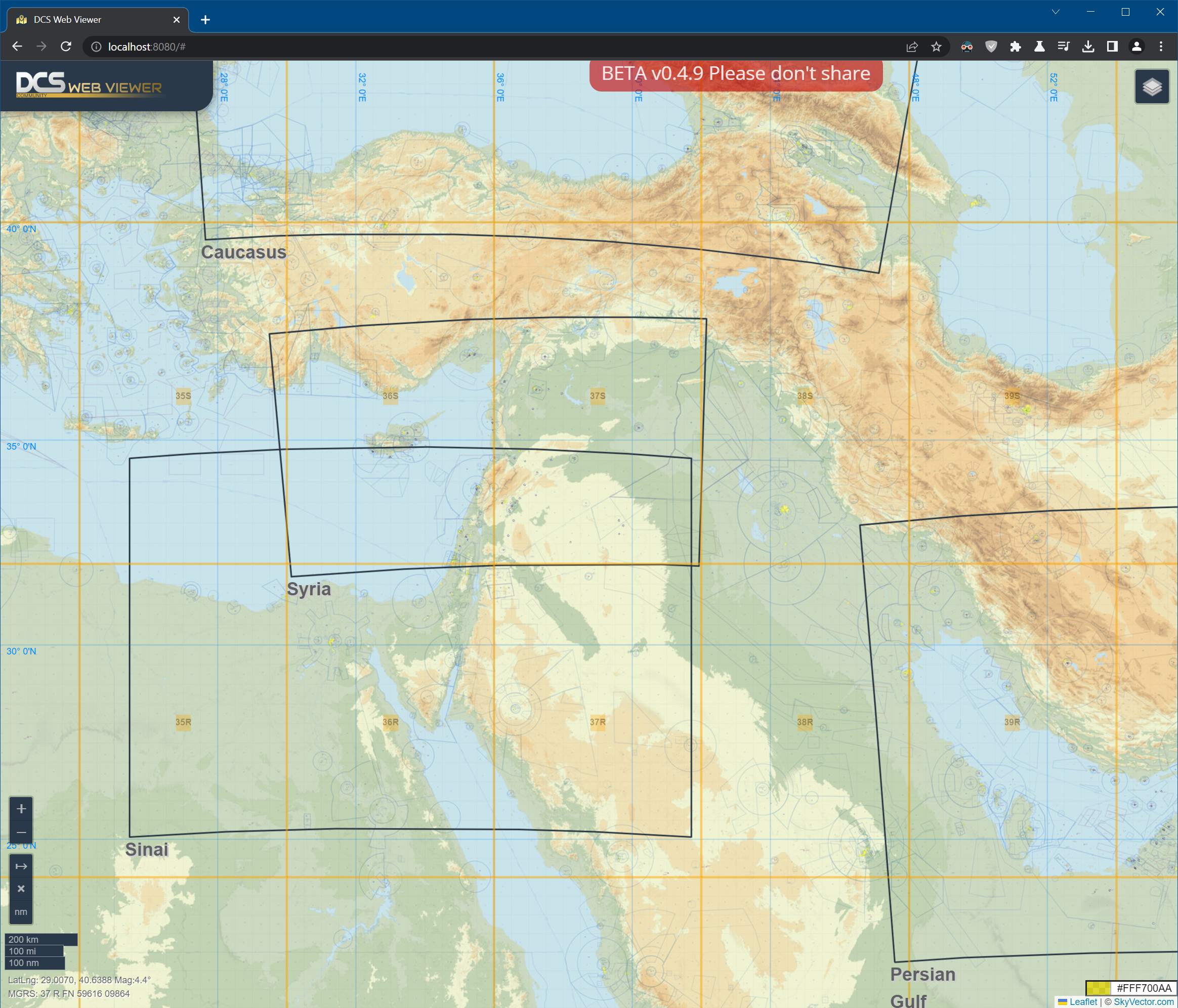Open the Chrome three-dot menu

(1161, 47)
